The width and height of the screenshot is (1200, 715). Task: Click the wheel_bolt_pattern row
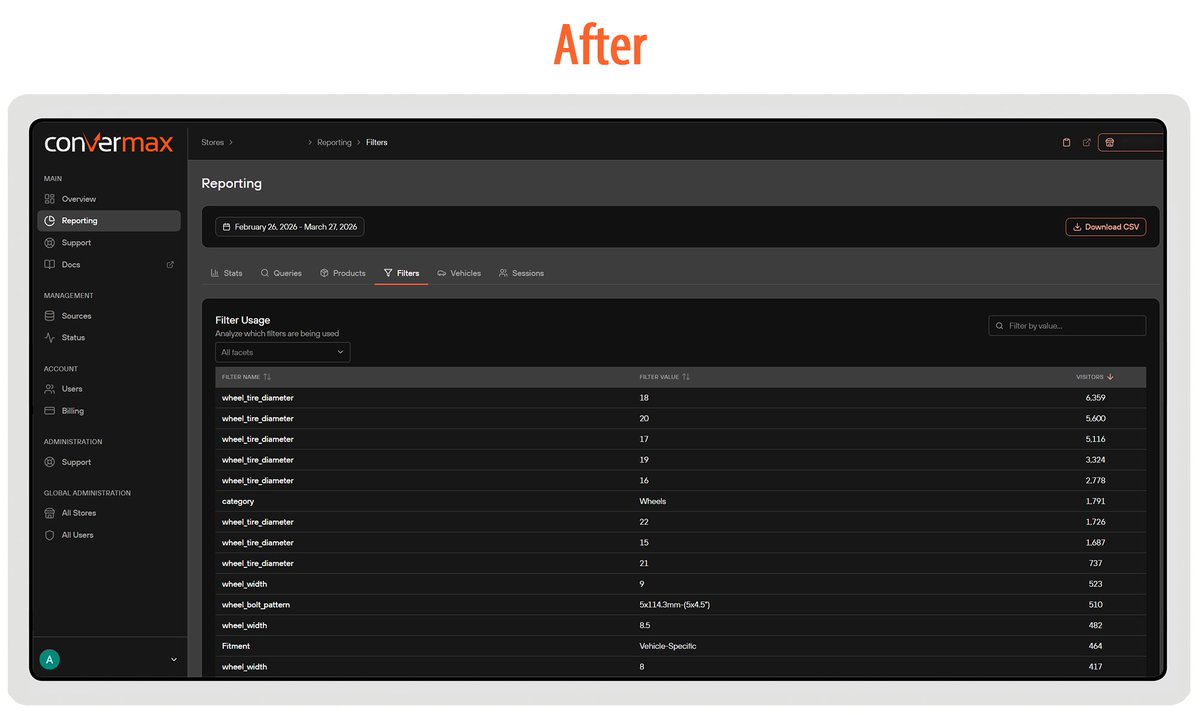pos(680,605)
